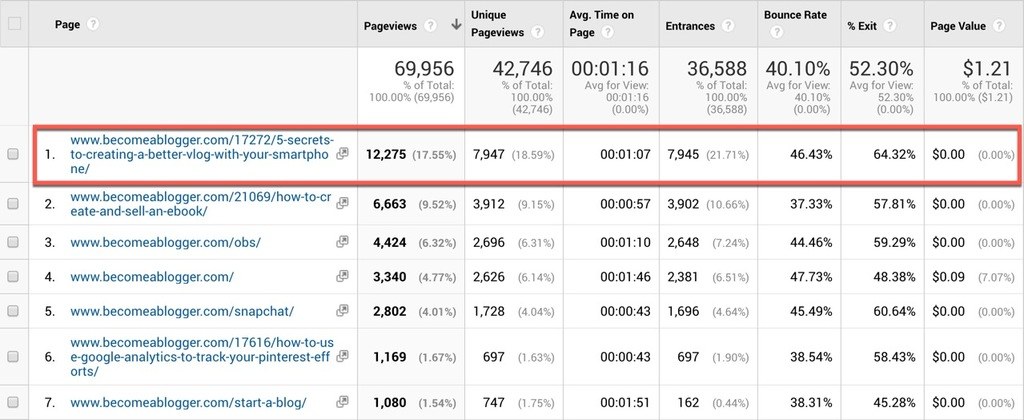Check the box for row 7 /start-a-blog/
Image resolution: width=1024 pixels, height=420 pixels.
(x=12, y=402)
